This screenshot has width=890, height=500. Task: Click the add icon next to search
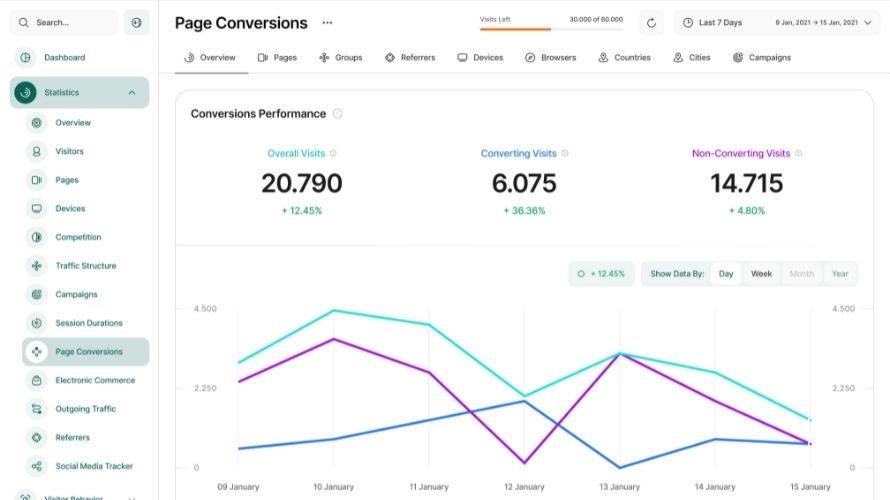pyautogui.click(x=136, y=22)
